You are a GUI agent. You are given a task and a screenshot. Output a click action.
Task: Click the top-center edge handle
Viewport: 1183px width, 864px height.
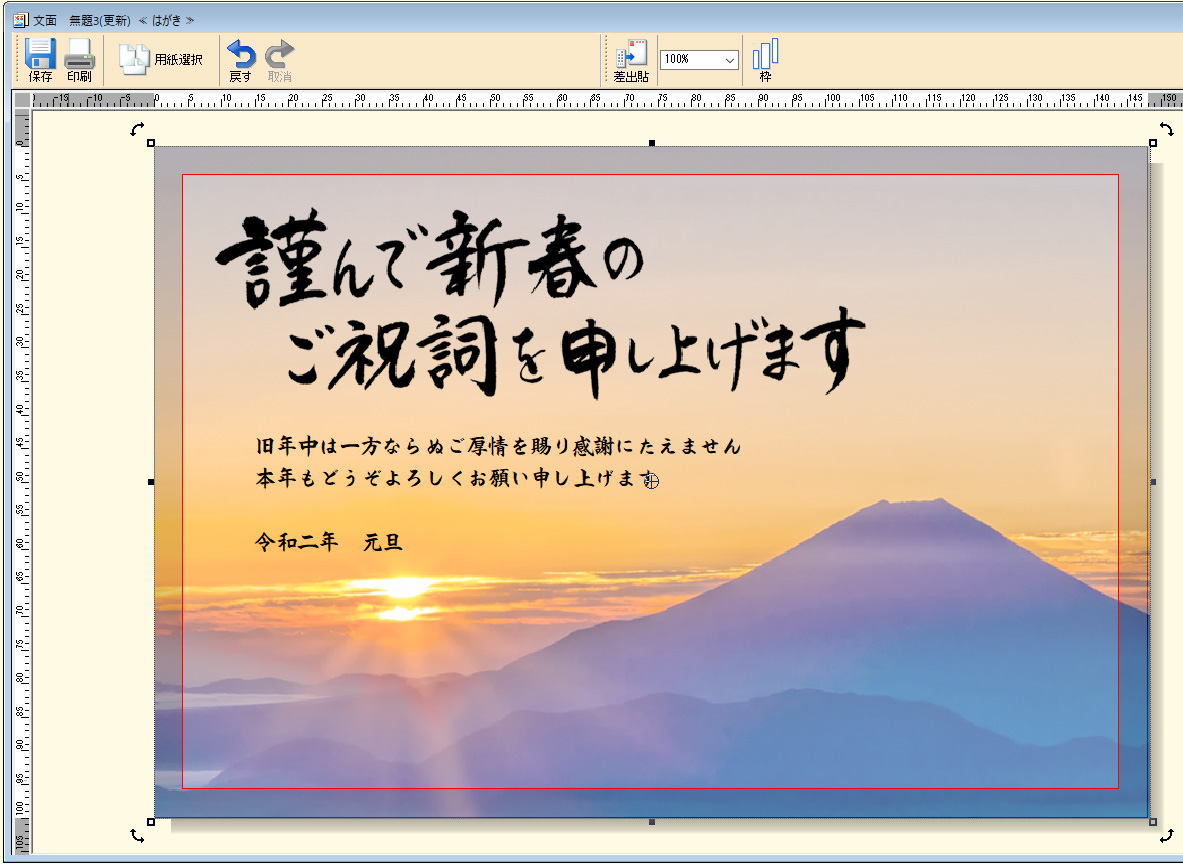[652, 143]
